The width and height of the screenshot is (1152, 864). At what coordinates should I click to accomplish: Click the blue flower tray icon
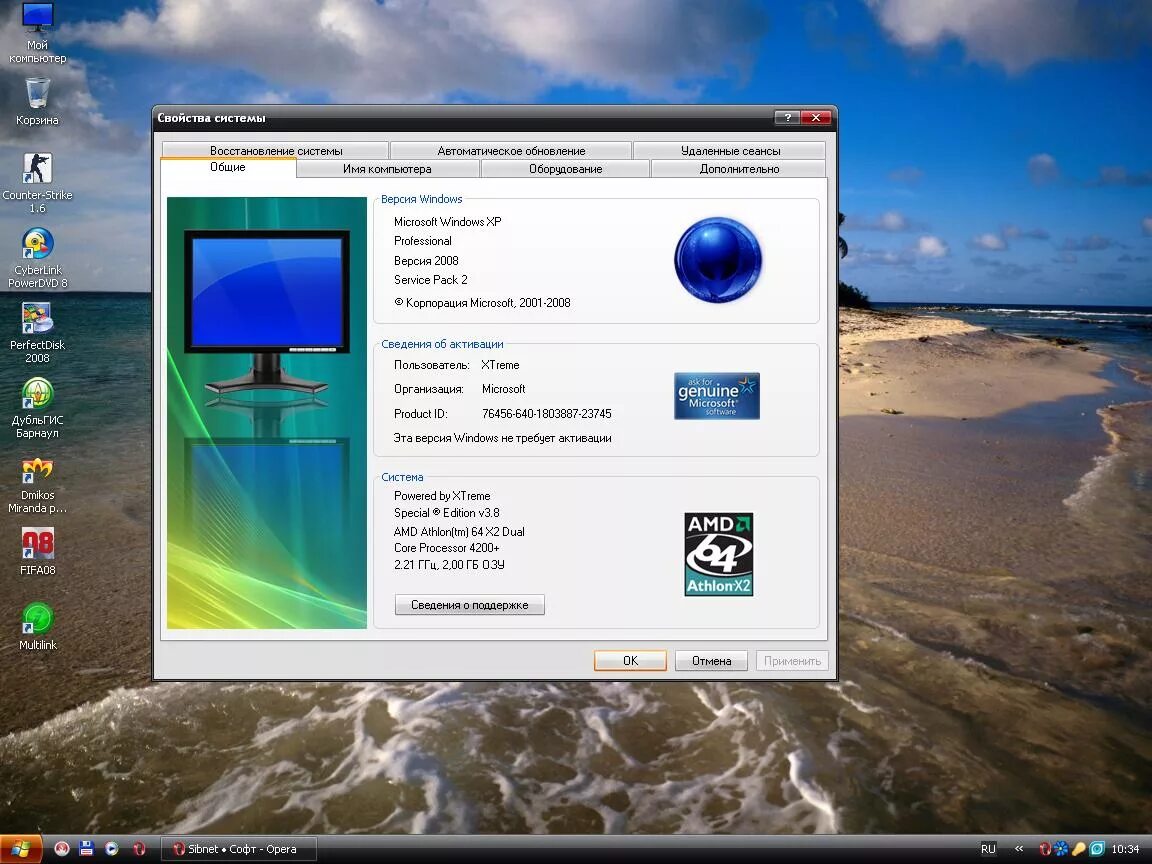click(x=1061, y=849)
